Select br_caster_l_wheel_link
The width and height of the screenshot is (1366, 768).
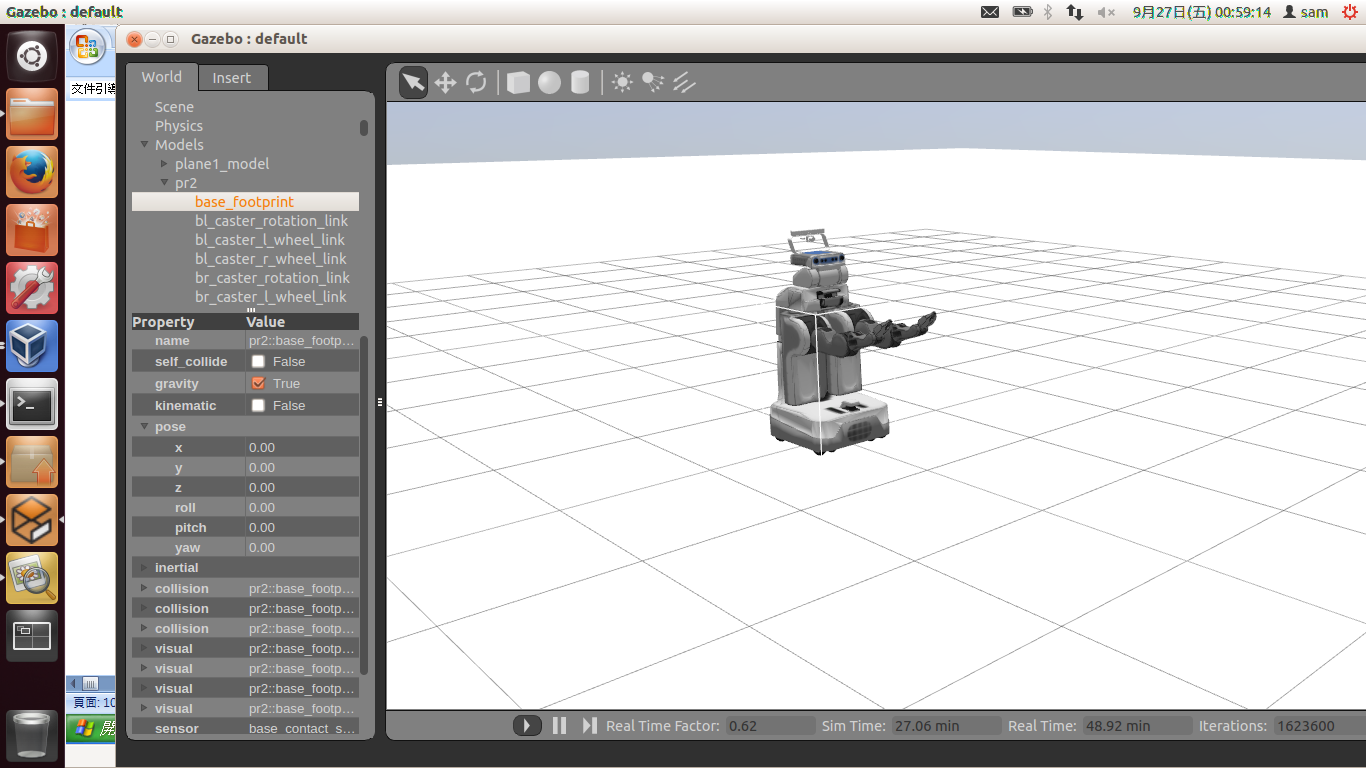click(x=271, y=296)
